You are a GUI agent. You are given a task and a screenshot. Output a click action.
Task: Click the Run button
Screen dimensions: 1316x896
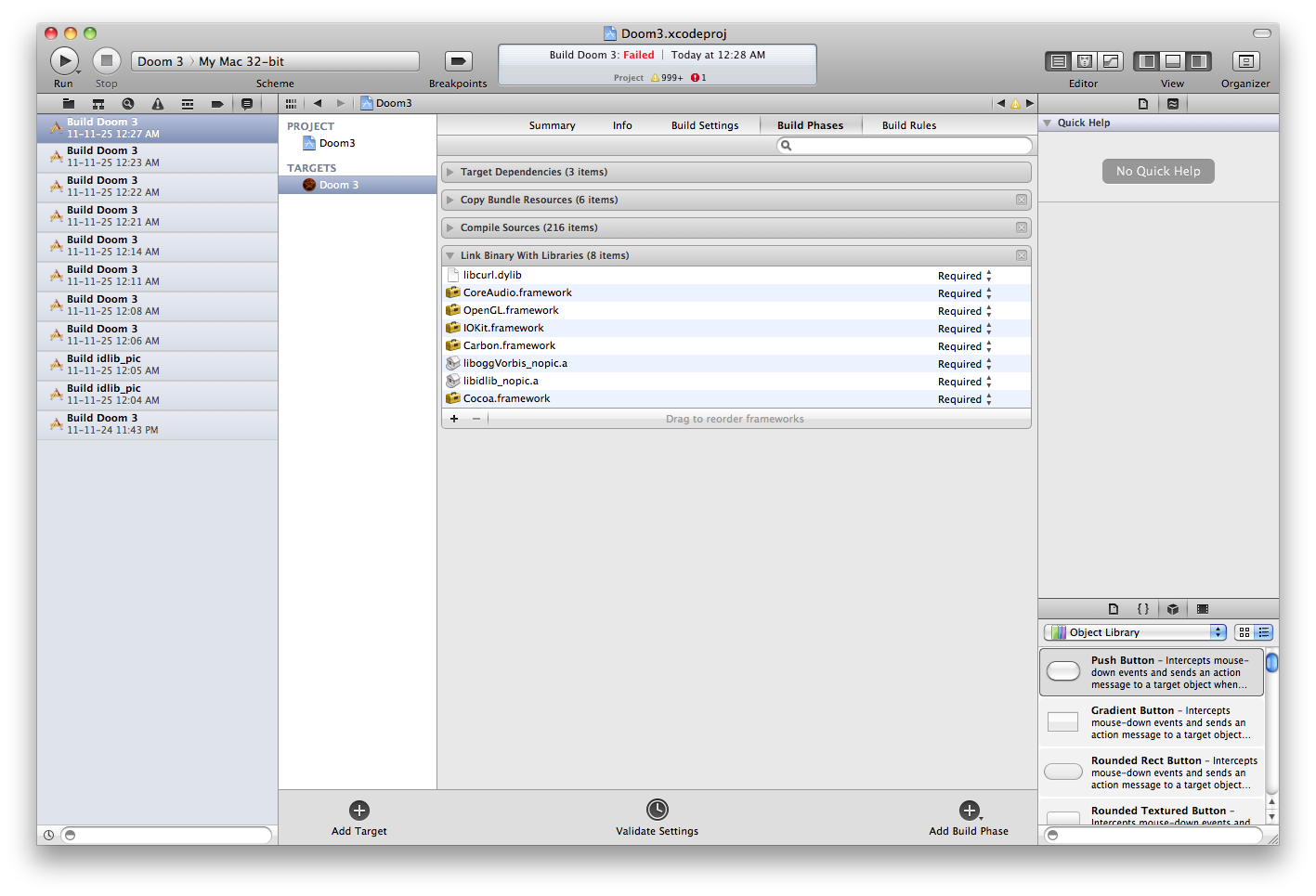(x=64, y=61)
